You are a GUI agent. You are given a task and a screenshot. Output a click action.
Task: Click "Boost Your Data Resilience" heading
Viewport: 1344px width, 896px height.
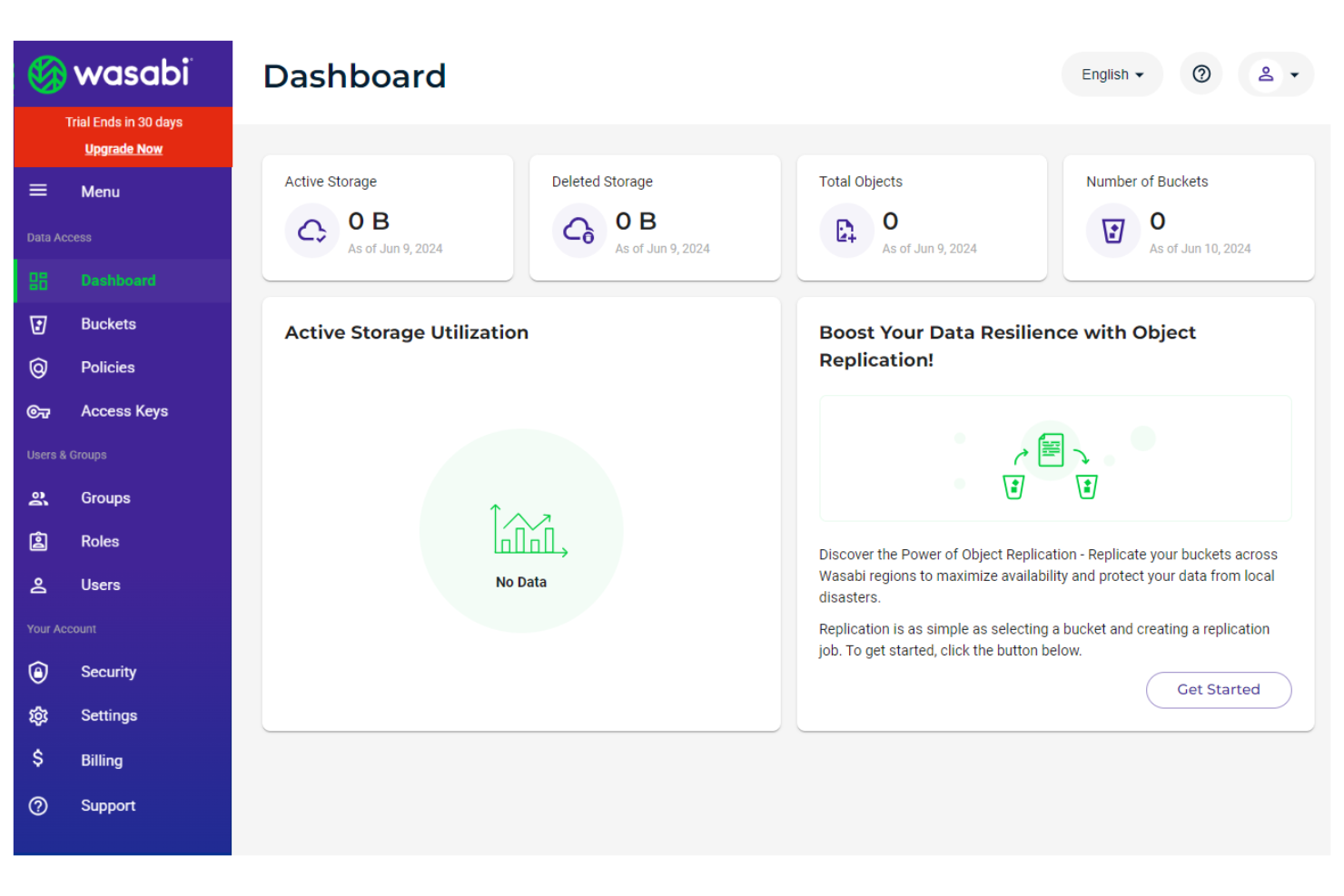click(x=1008, y=346)
